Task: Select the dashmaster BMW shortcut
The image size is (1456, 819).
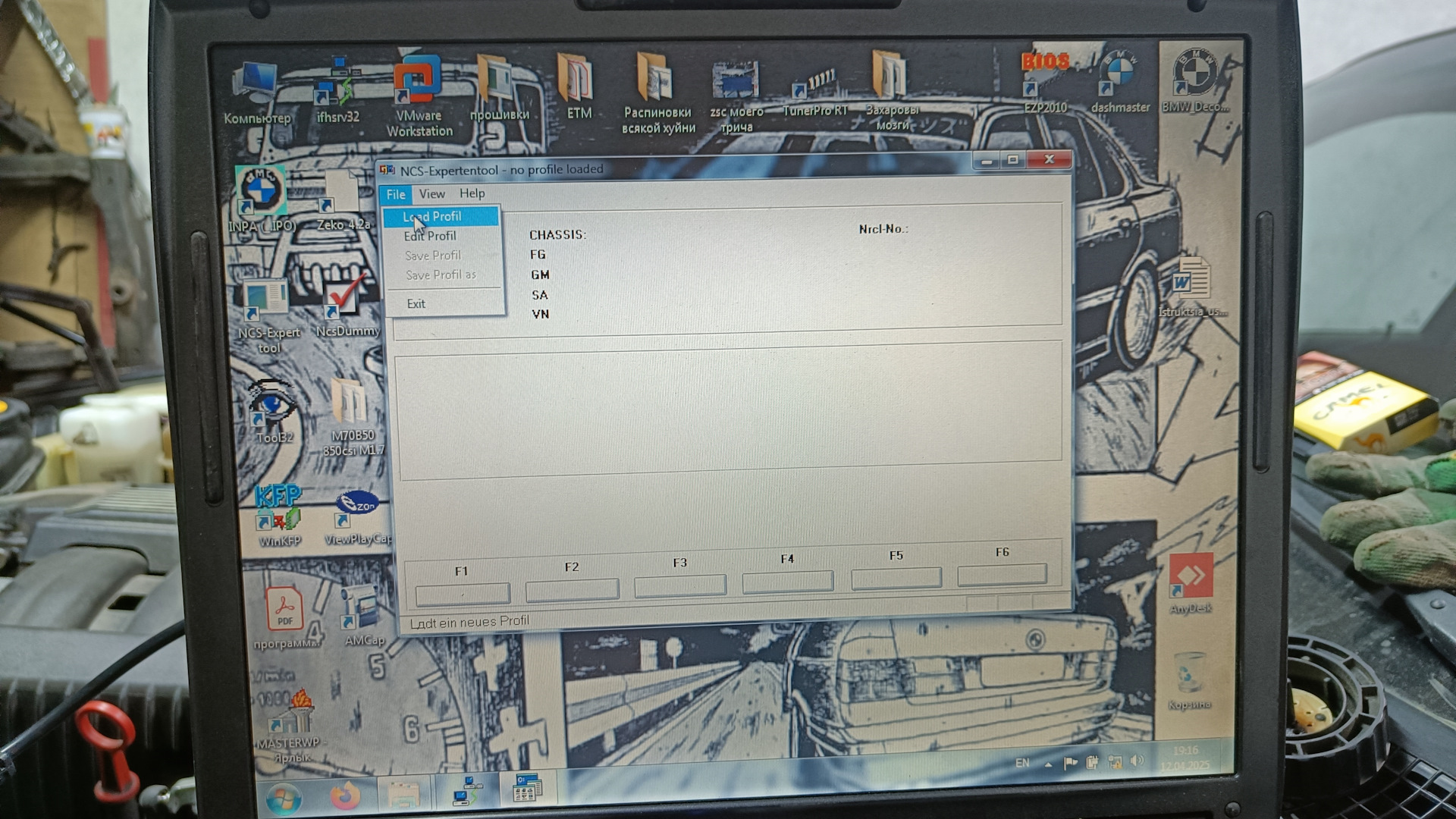Action: [1119, 82]
